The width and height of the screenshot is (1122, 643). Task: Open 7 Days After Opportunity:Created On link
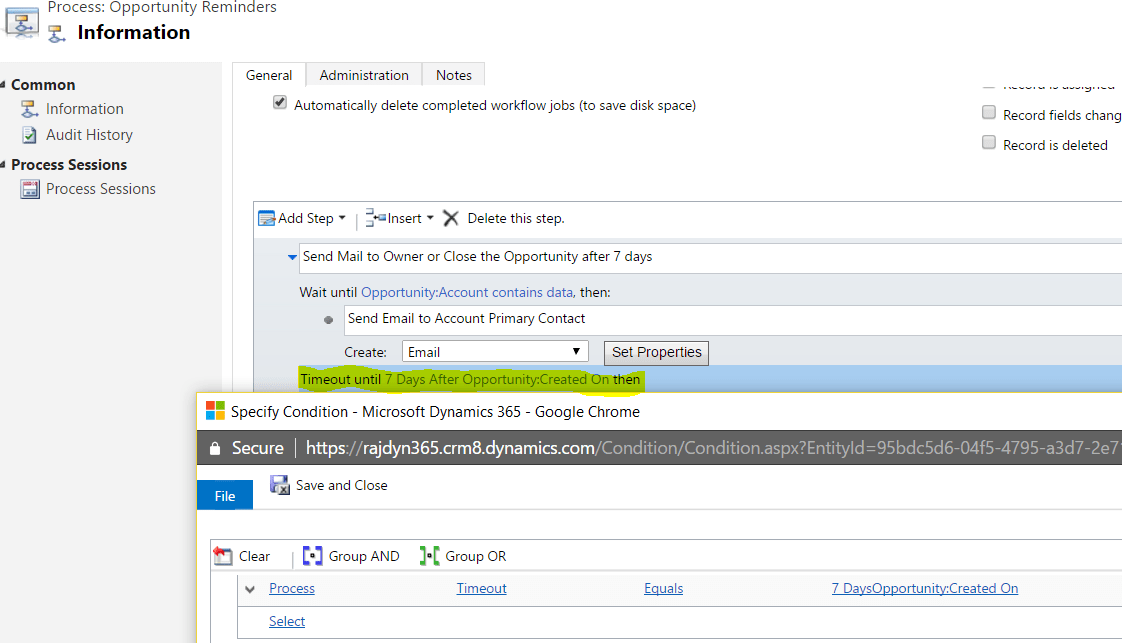click(497, 379)
